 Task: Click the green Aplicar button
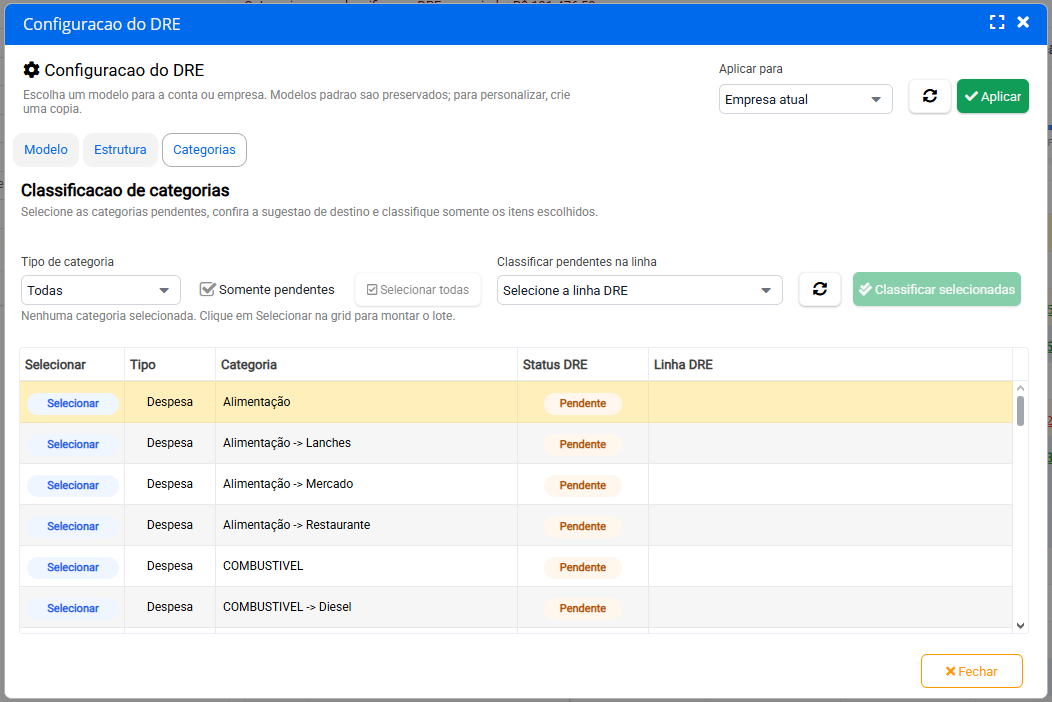[x=992, y=96]
